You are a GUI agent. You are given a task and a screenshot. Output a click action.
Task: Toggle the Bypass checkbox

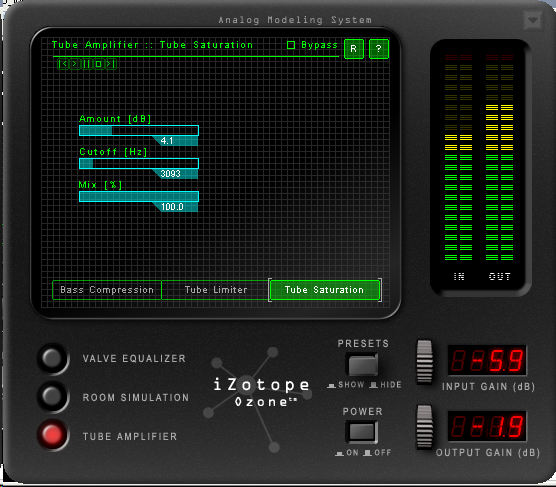291,45
